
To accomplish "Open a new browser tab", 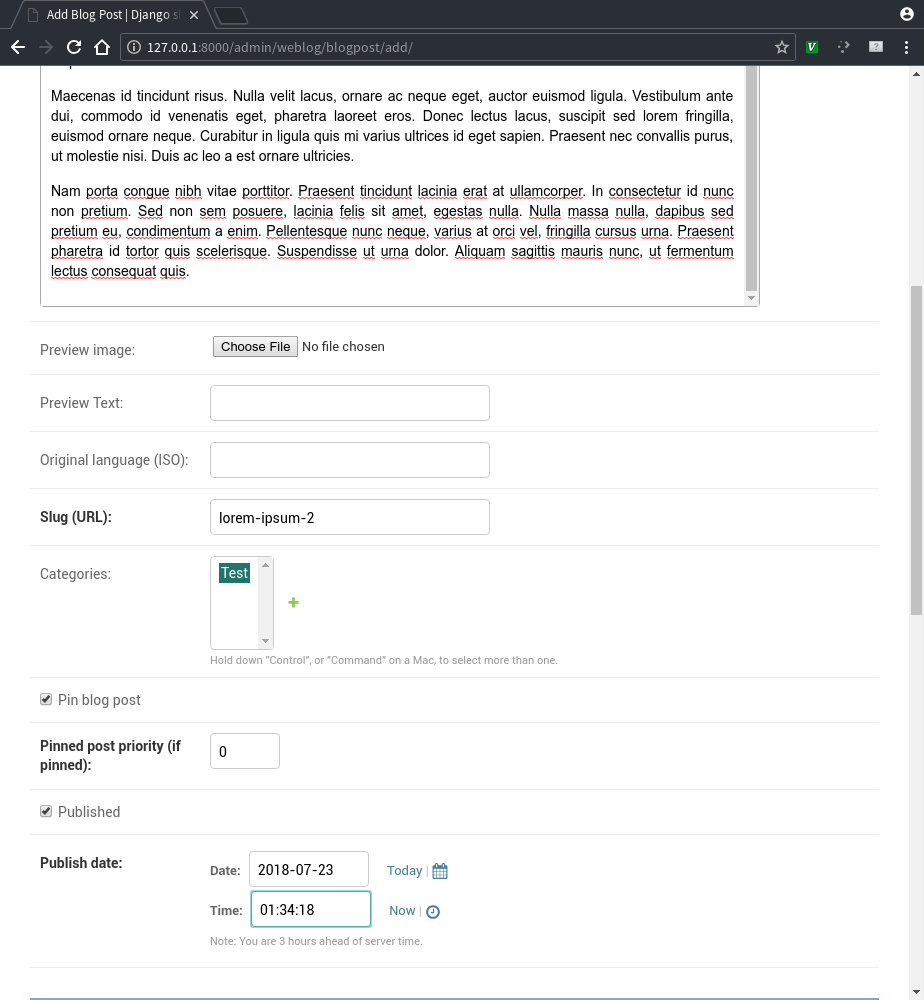I will coord(231,15).
